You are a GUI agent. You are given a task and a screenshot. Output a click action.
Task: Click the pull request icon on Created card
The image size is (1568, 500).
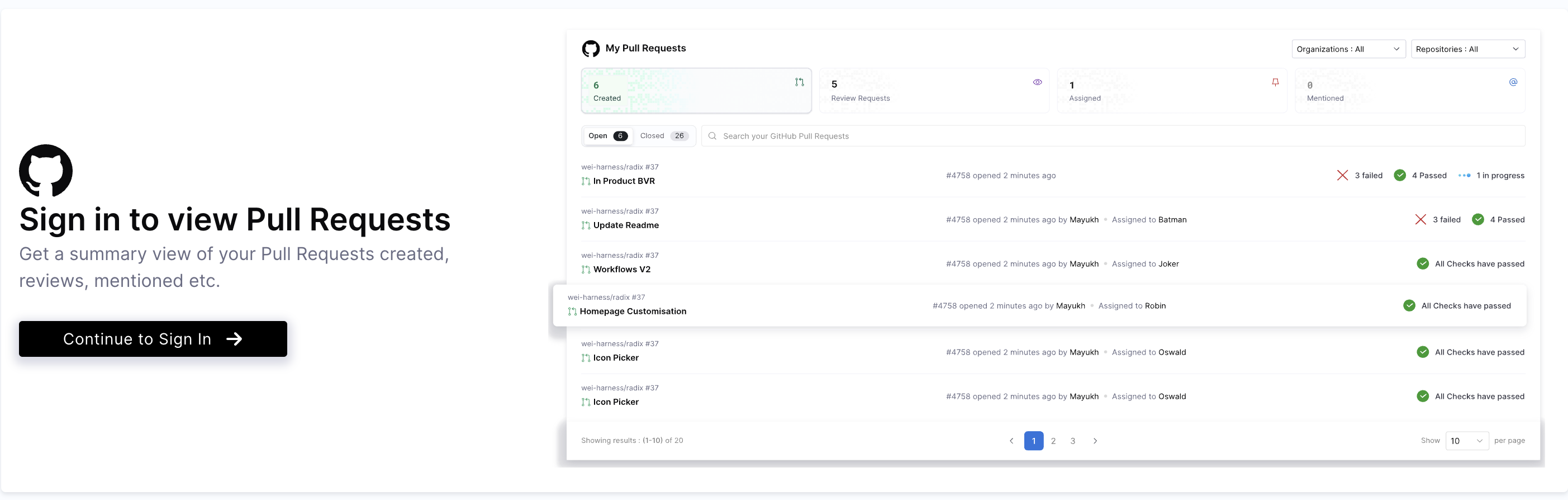point(799,82)
